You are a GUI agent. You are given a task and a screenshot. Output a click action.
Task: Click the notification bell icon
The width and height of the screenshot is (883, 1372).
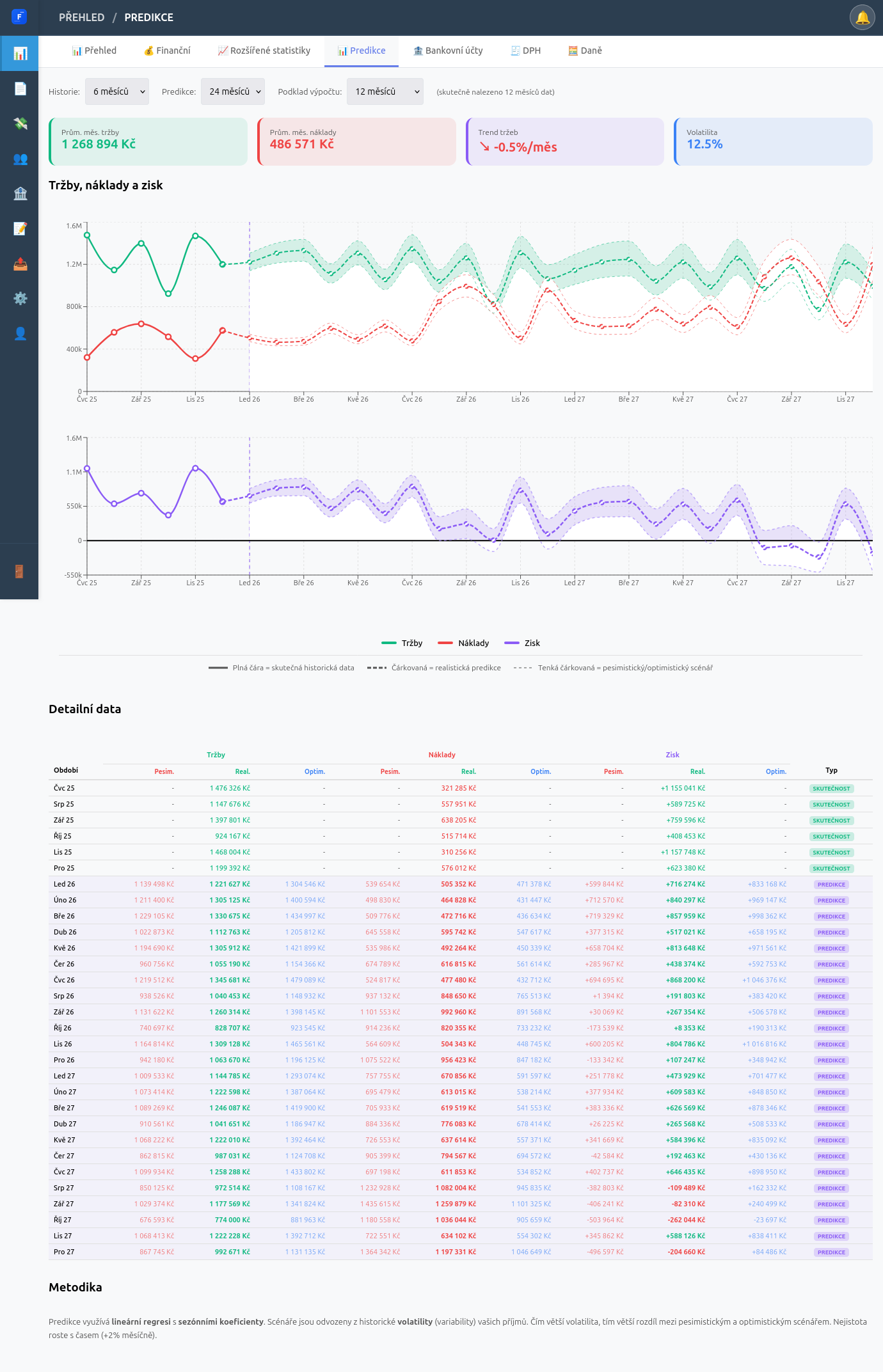(x=862, y=17)
